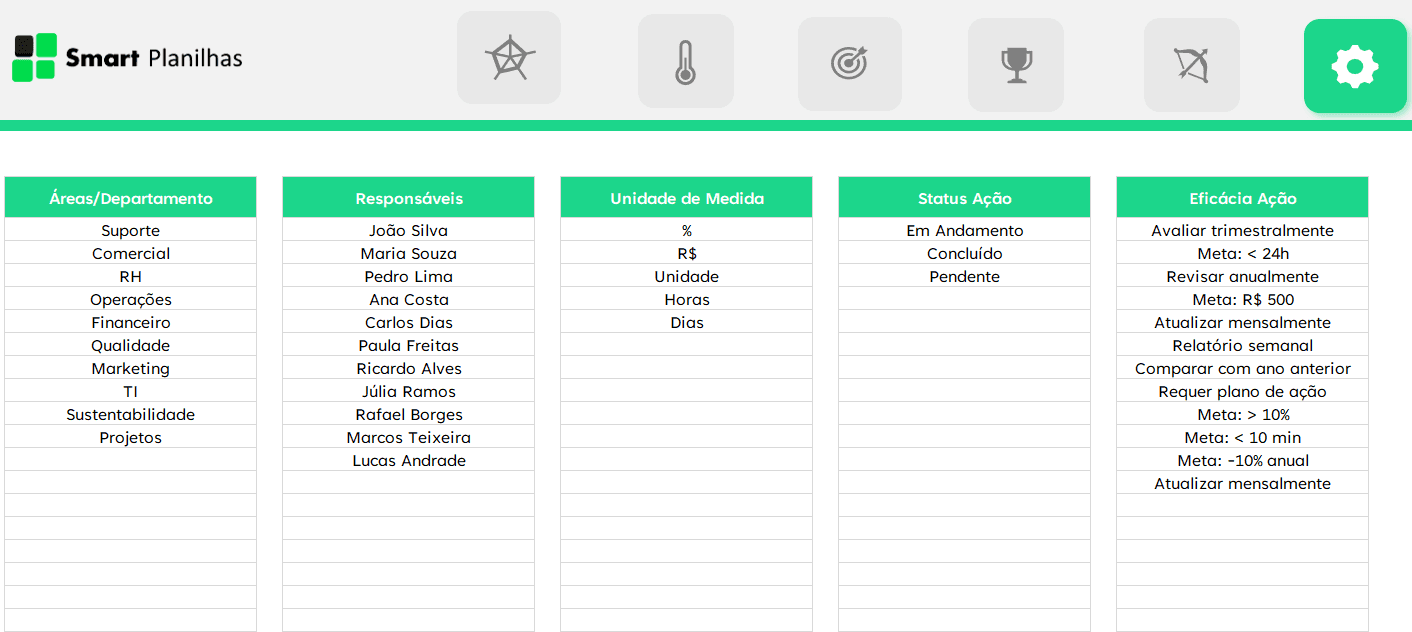
Task: Open the target bullseye icon page
Action: pyautogui.click(x=849, y=64)
